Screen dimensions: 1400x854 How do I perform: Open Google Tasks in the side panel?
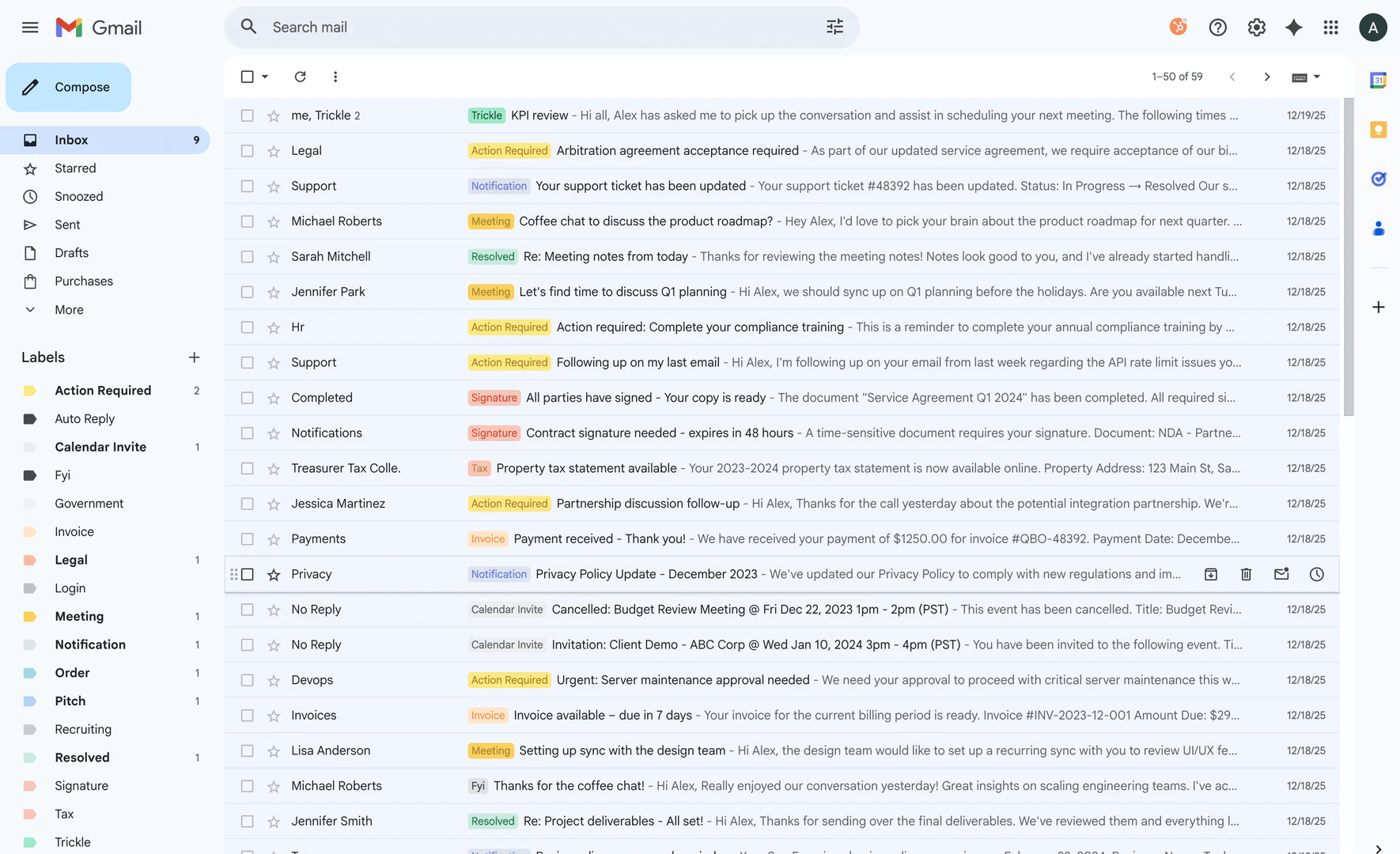[1379, 179]
